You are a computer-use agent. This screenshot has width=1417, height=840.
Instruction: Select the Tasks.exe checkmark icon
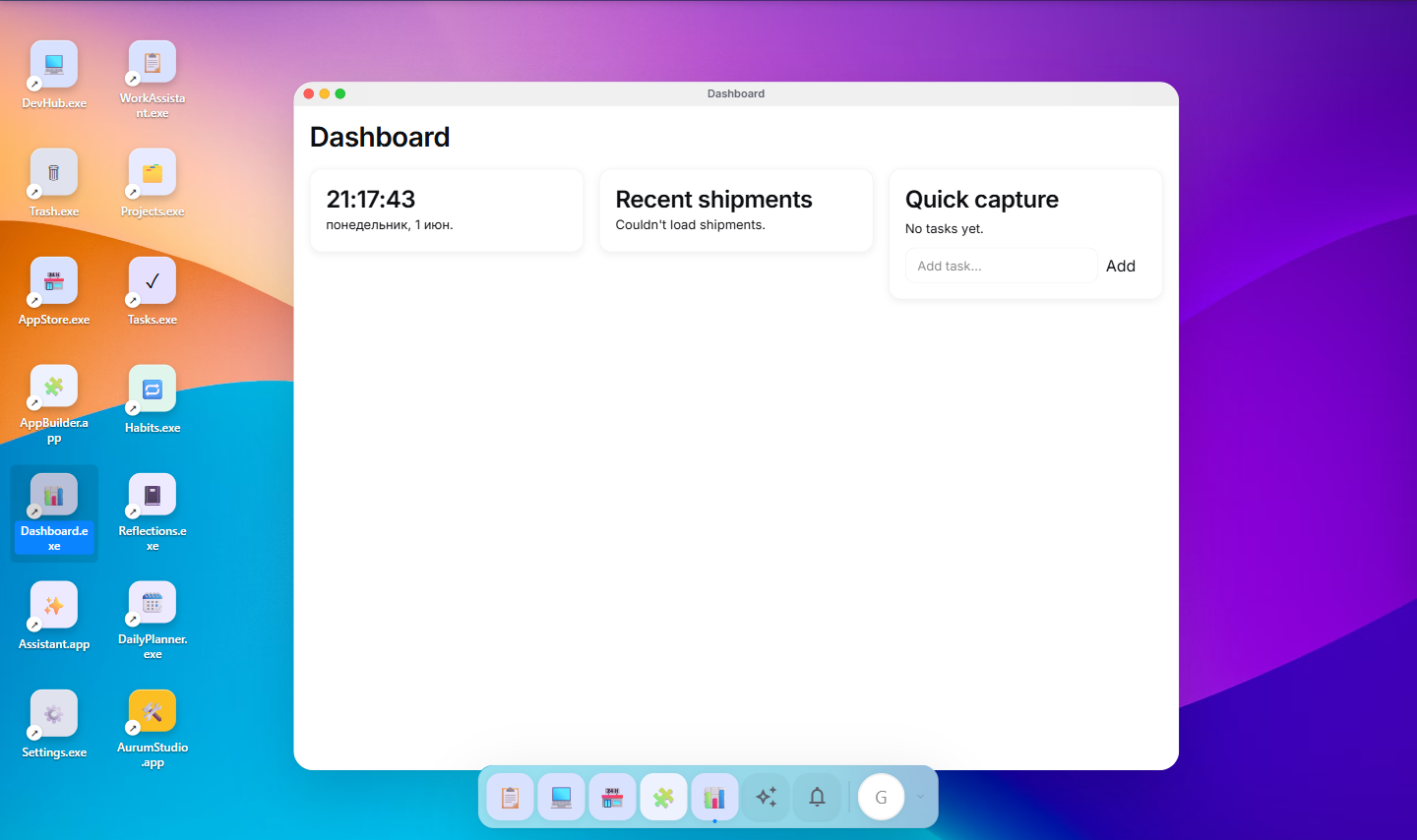(x=153, y=280)
